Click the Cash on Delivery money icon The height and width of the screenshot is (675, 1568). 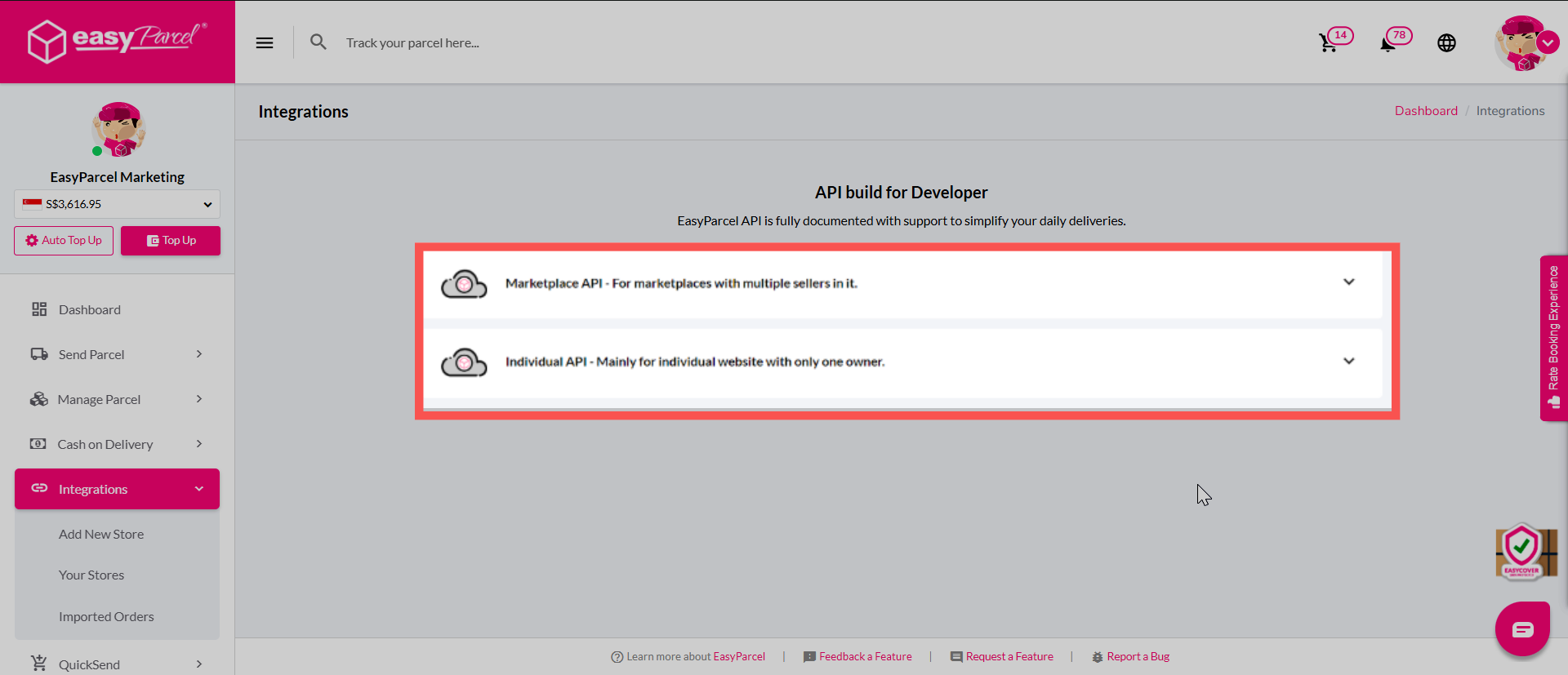38,444
